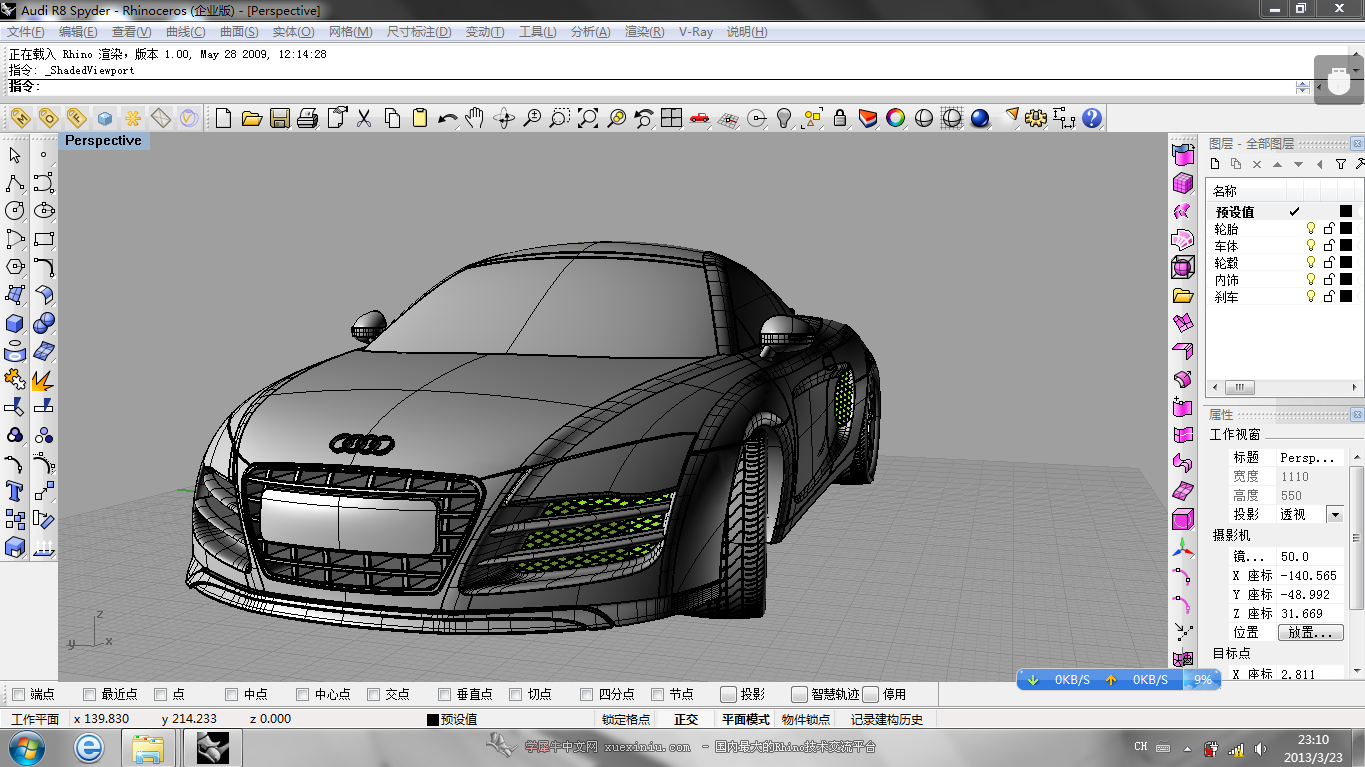Image resolution: width=1365 pixels, height=767 pixels.
Task: Select the pointer arrow tool
Action: 15,155
